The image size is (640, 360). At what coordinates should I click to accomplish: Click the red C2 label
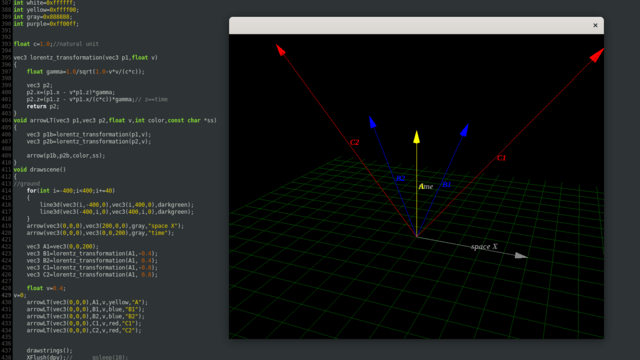pyautogui.click(x=354, y=142)
